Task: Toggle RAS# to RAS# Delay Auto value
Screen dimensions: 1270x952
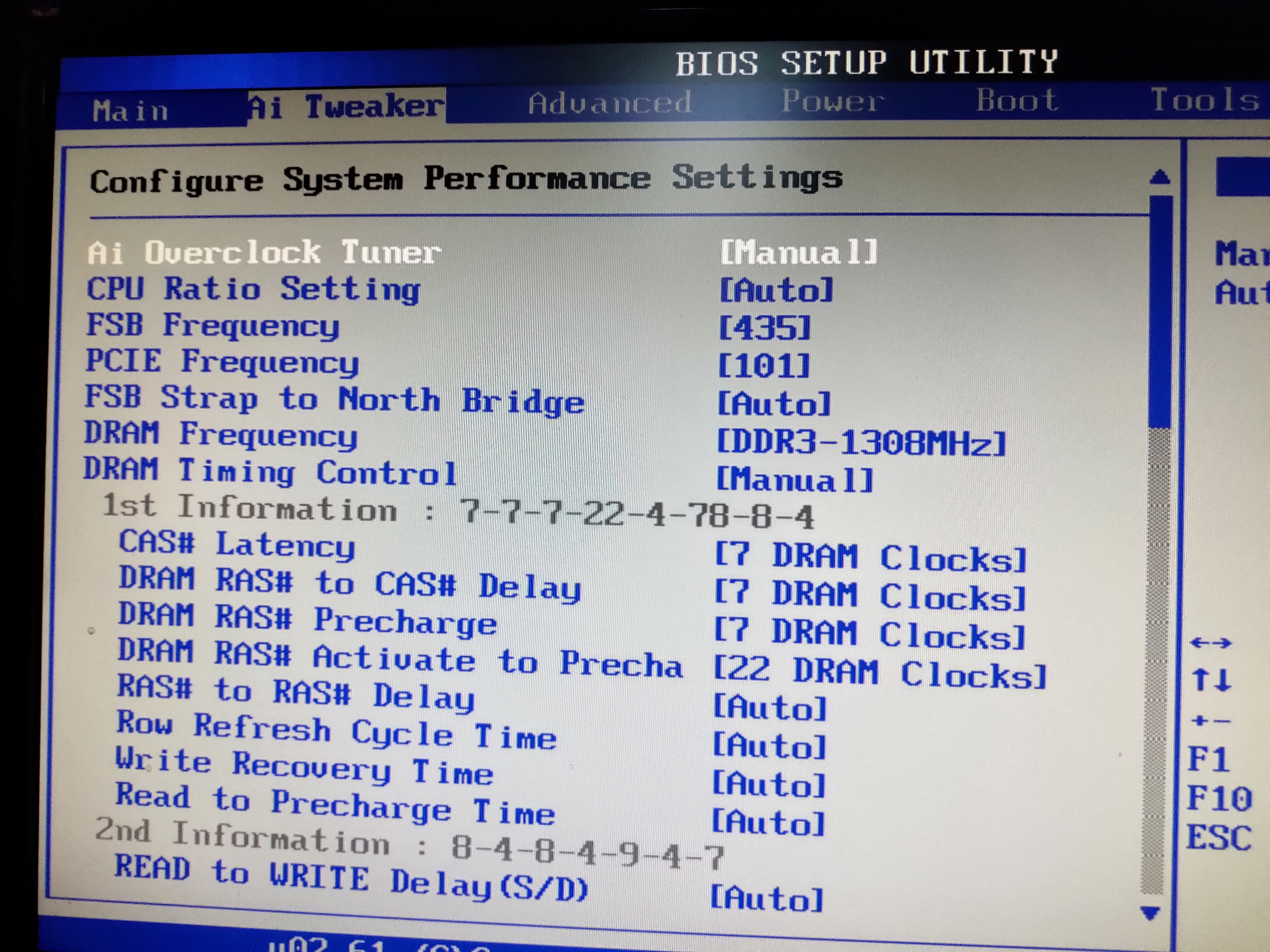Action: 769,708
